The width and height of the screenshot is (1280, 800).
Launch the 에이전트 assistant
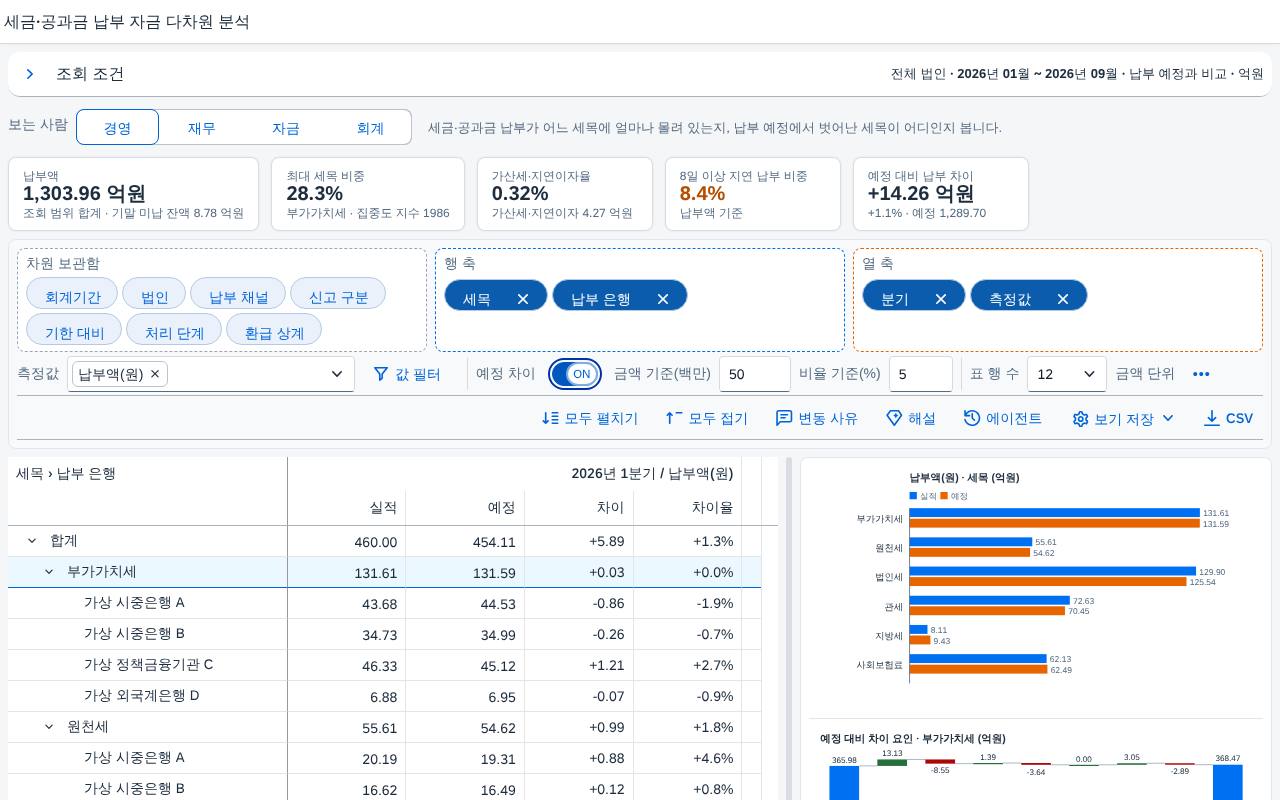point(1003,418)
